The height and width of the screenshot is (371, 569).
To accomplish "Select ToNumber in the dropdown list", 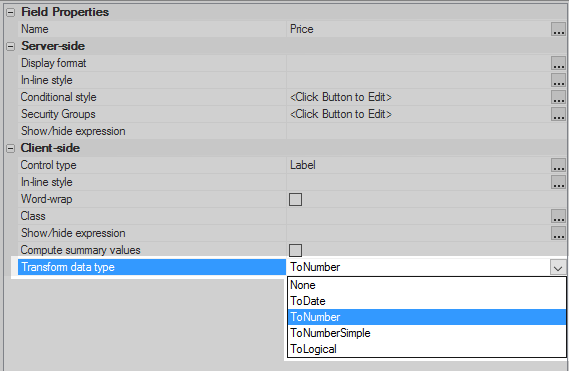I will point(427,317).
